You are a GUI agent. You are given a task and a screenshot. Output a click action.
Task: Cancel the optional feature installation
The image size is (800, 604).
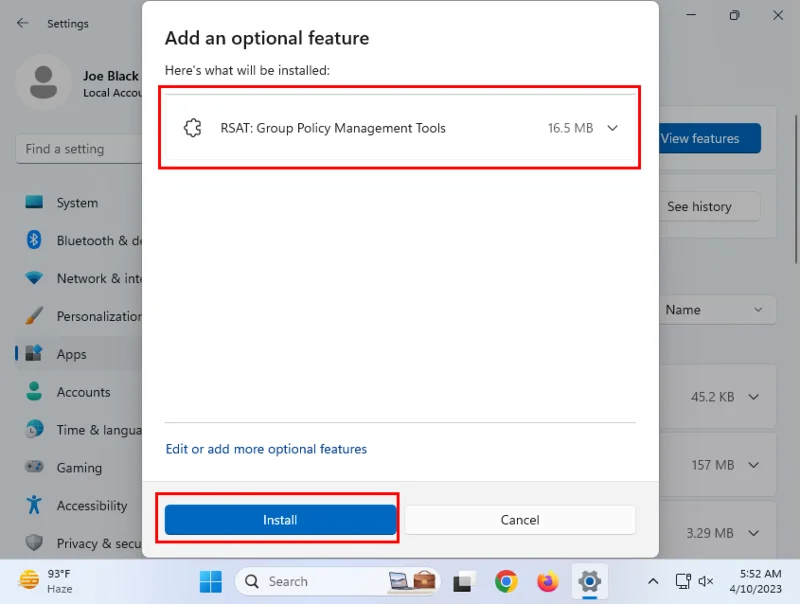click(520, 520)
